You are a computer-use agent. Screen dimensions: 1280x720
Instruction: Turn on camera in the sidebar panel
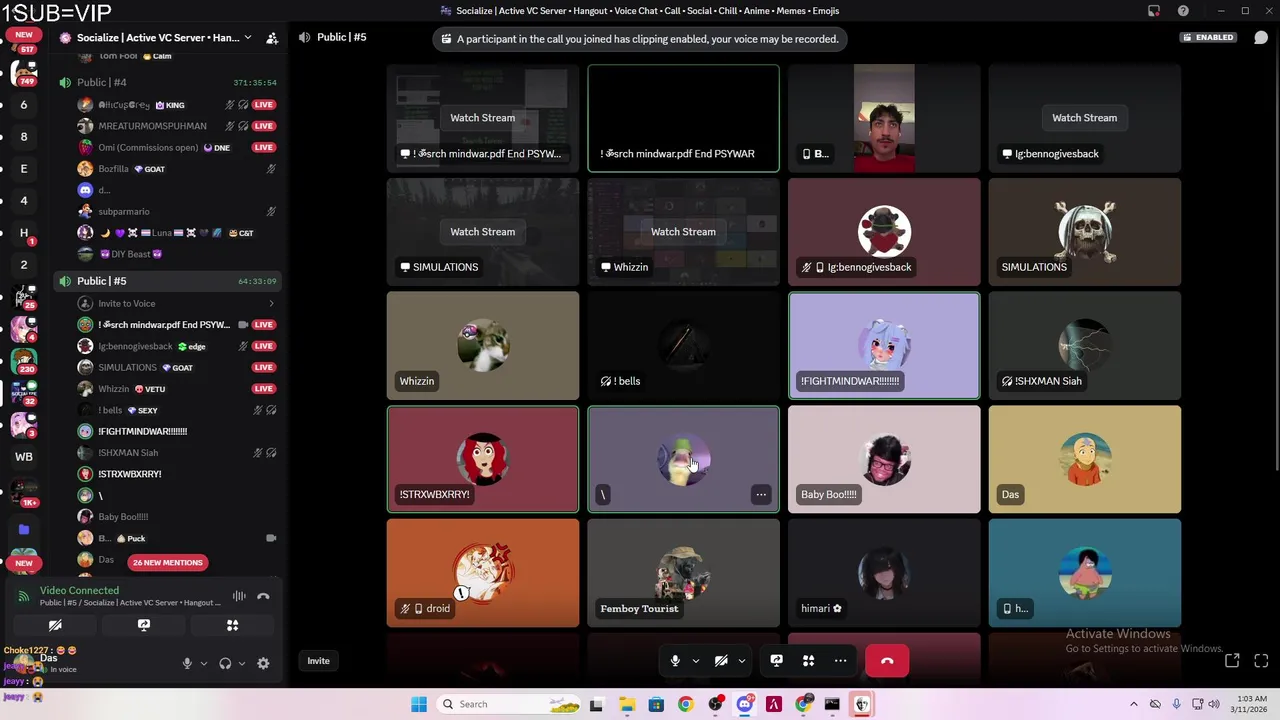point(55,625)
